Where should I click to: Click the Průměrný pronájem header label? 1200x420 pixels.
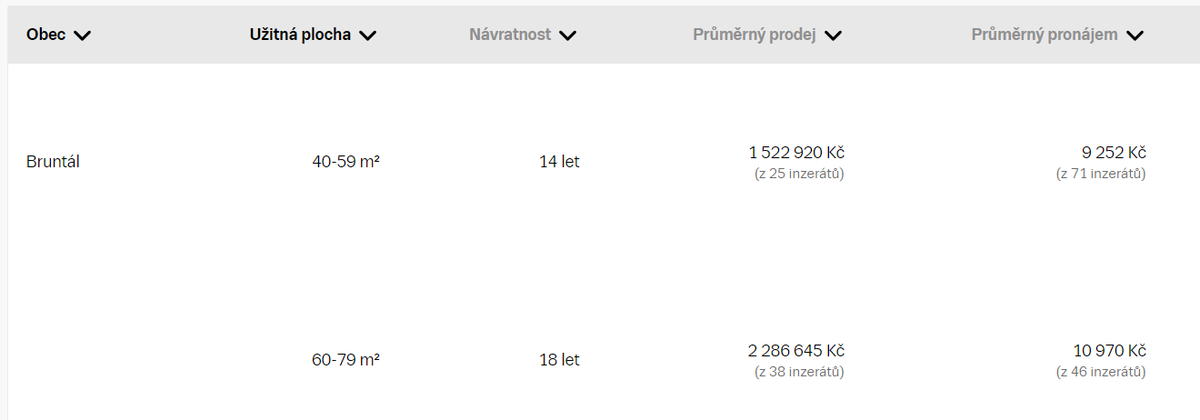tap(1045, 35)
